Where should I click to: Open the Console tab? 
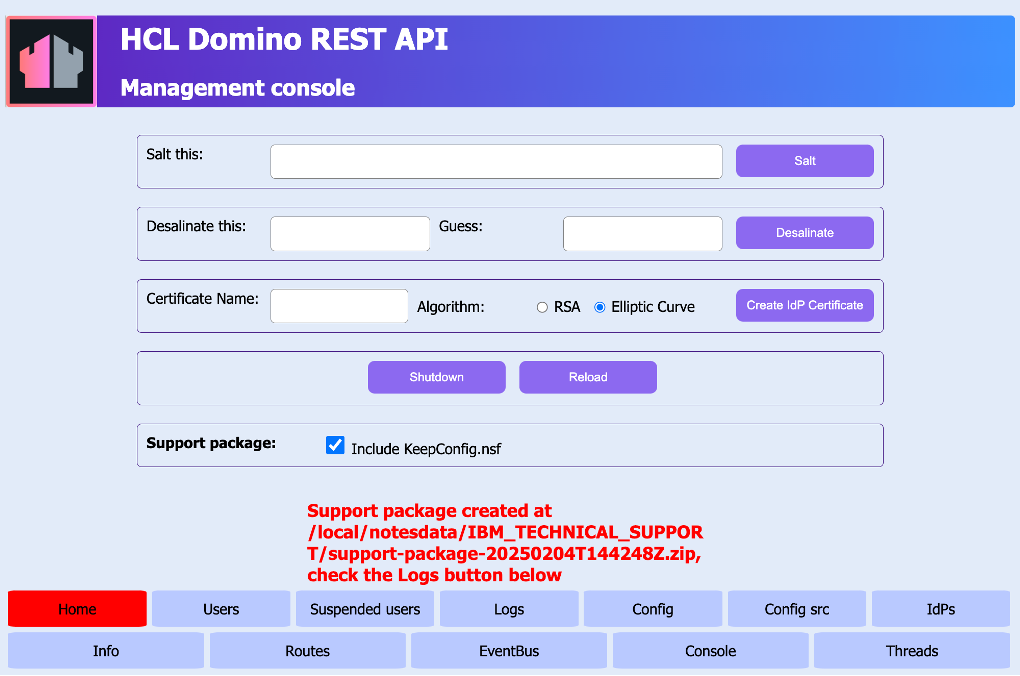click(x=710, y=651)
